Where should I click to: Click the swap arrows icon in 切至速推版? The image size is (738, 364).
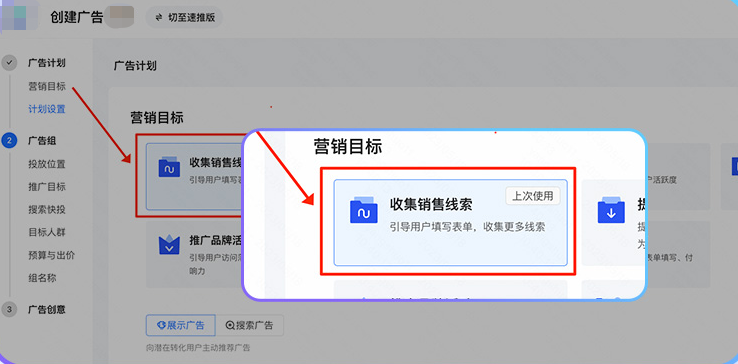[x=159, y=17]
